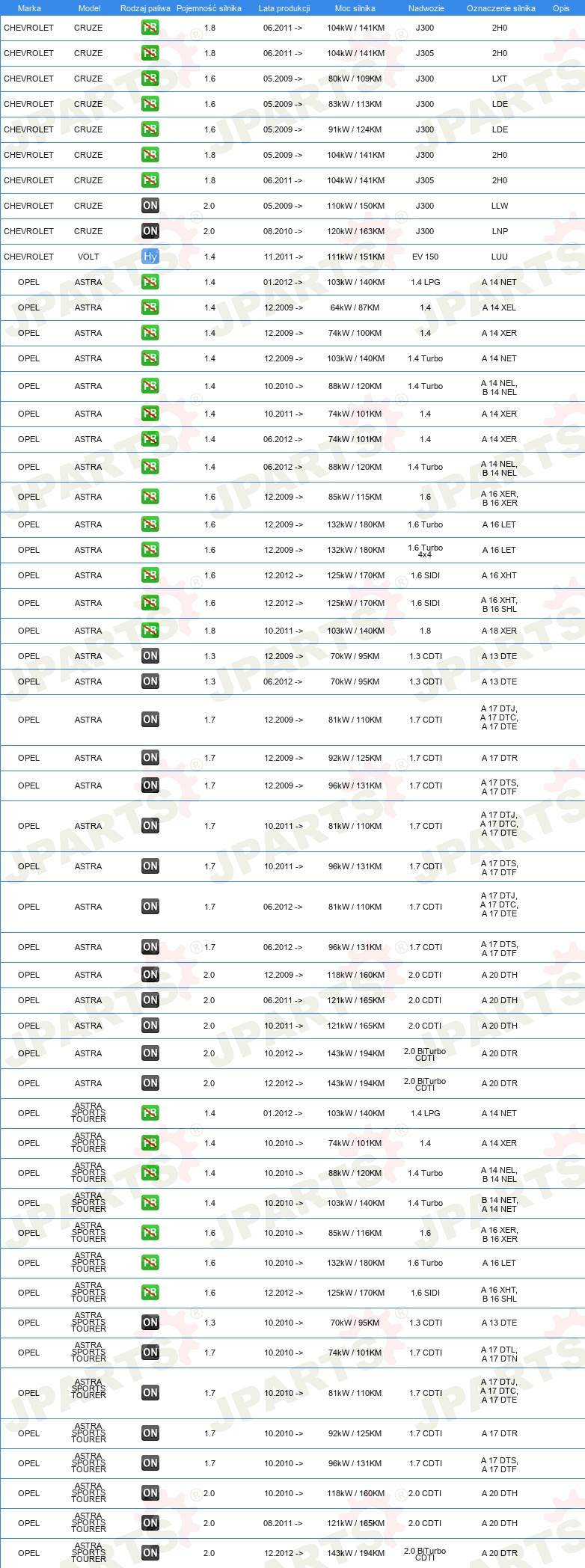
Task: Click the 10.2012 -> production date cell
Action: coord(284,1053)
